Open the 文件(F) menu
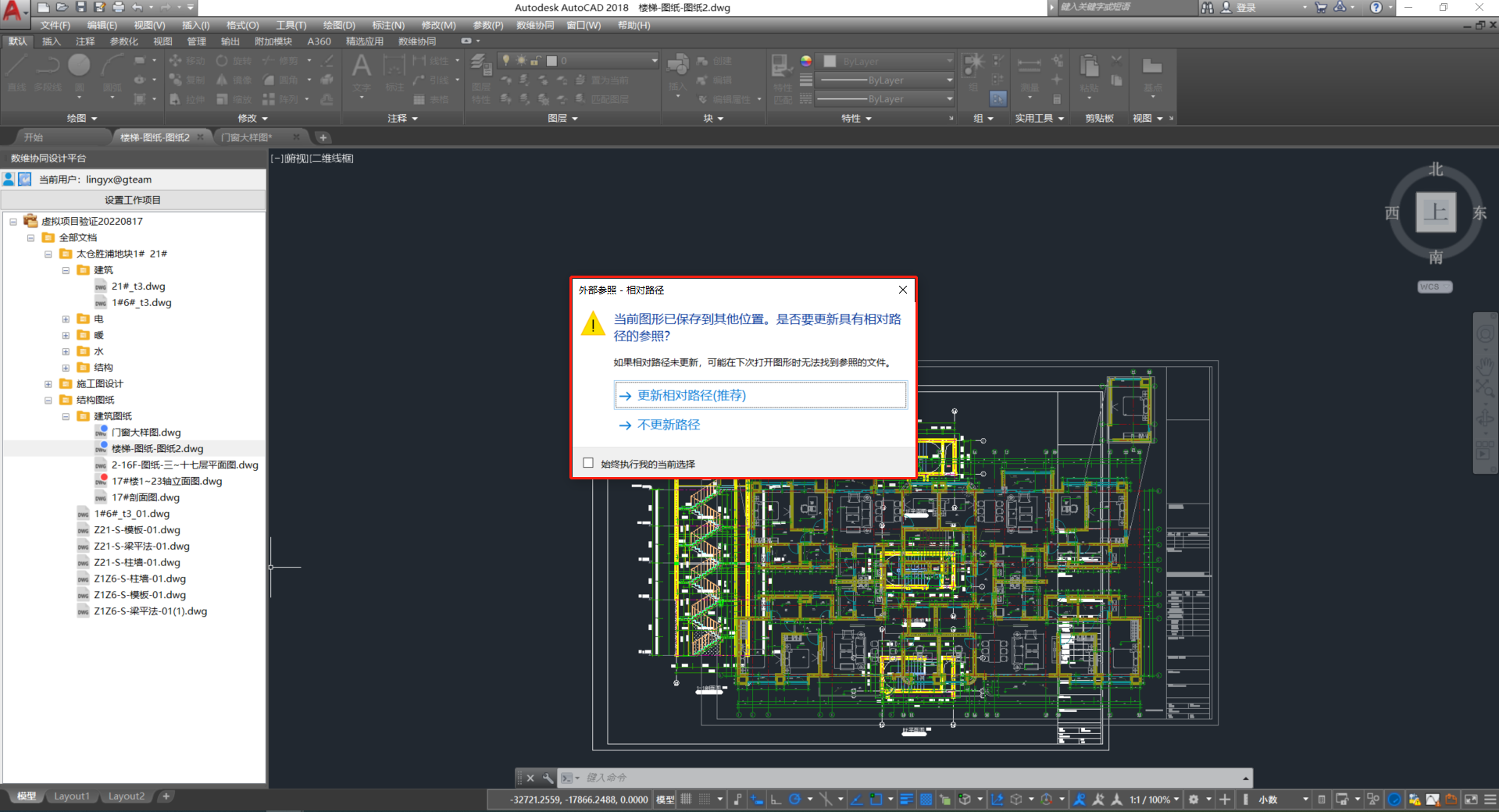Viewport: 1499px width, 812px height. [55, 25]
